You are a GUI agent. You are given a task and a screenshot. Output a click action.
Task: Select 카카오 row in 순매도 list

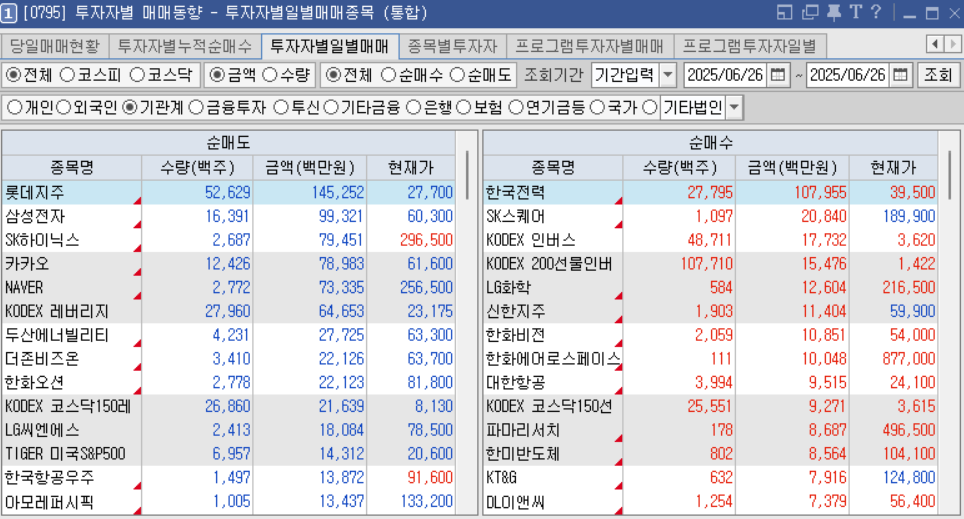coord(229,264)
